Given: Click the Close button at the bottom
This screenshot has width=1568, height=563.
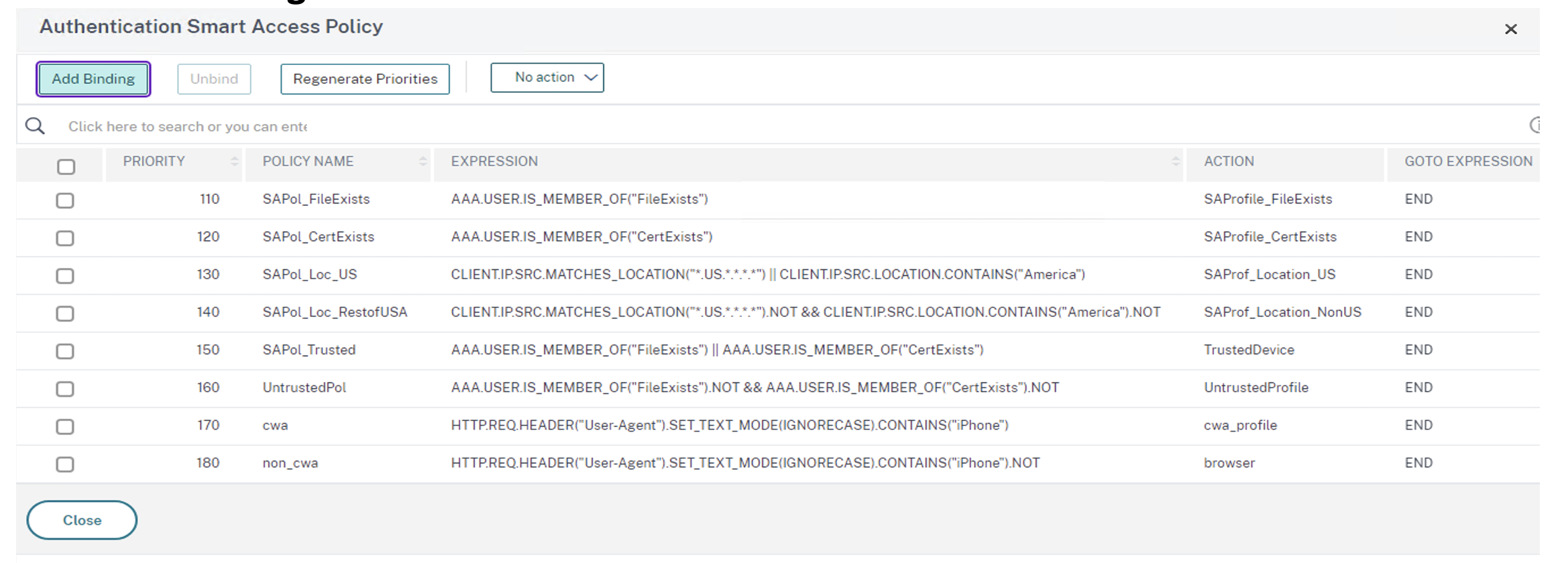Looking at the screenshot, I should [x=82, y=520].
